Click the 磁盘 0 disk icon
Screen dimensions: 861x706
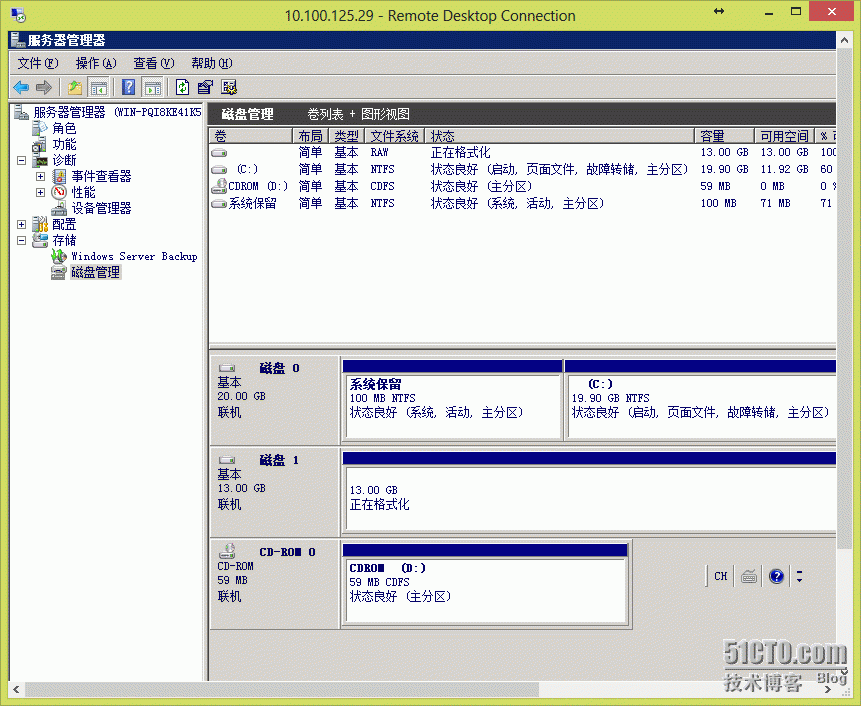(x=227, y=368)
